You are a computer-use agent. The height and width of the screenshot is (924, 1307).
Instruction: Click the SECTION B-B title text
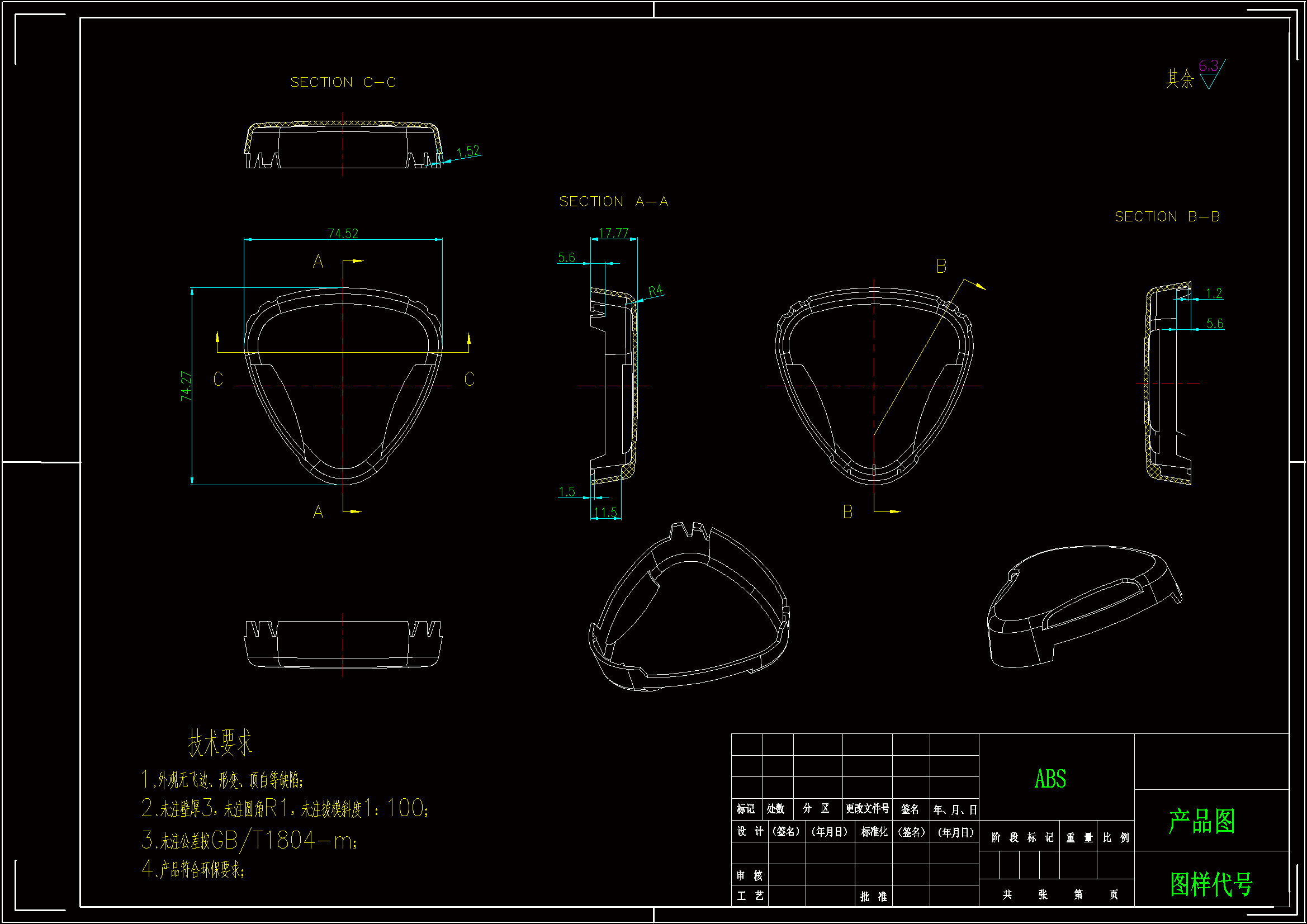[x=1167, y=217]
